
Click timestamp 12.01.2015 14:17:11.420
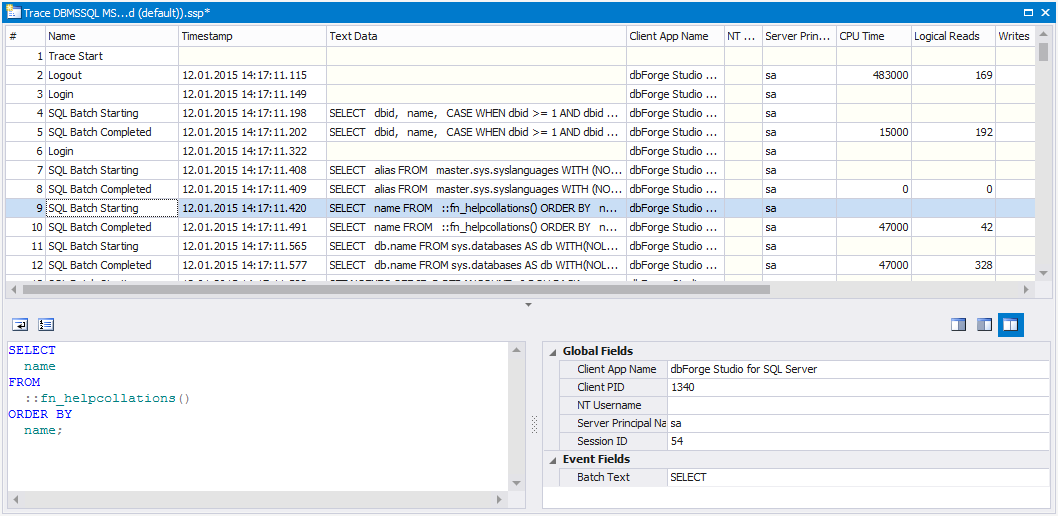244,208
